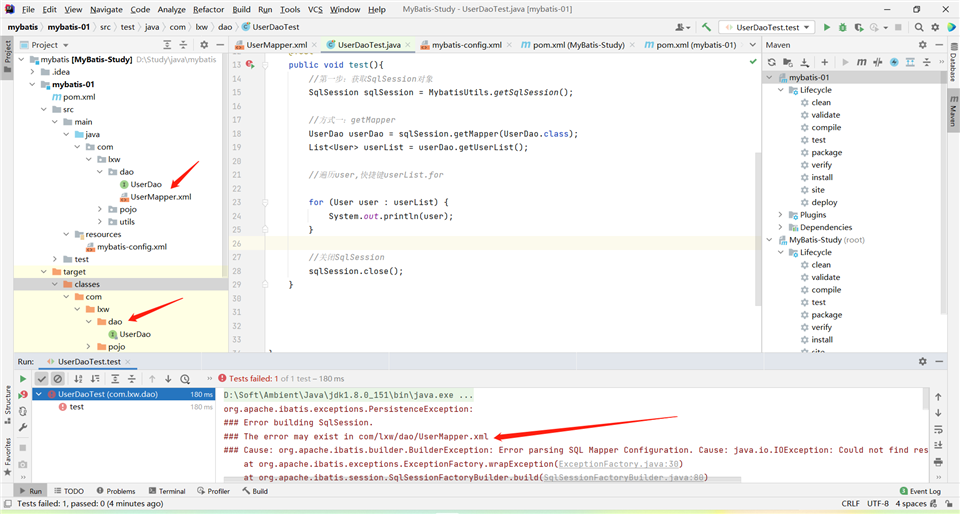
Task: Sort test results alphabetically
Action: coord(78,379)
